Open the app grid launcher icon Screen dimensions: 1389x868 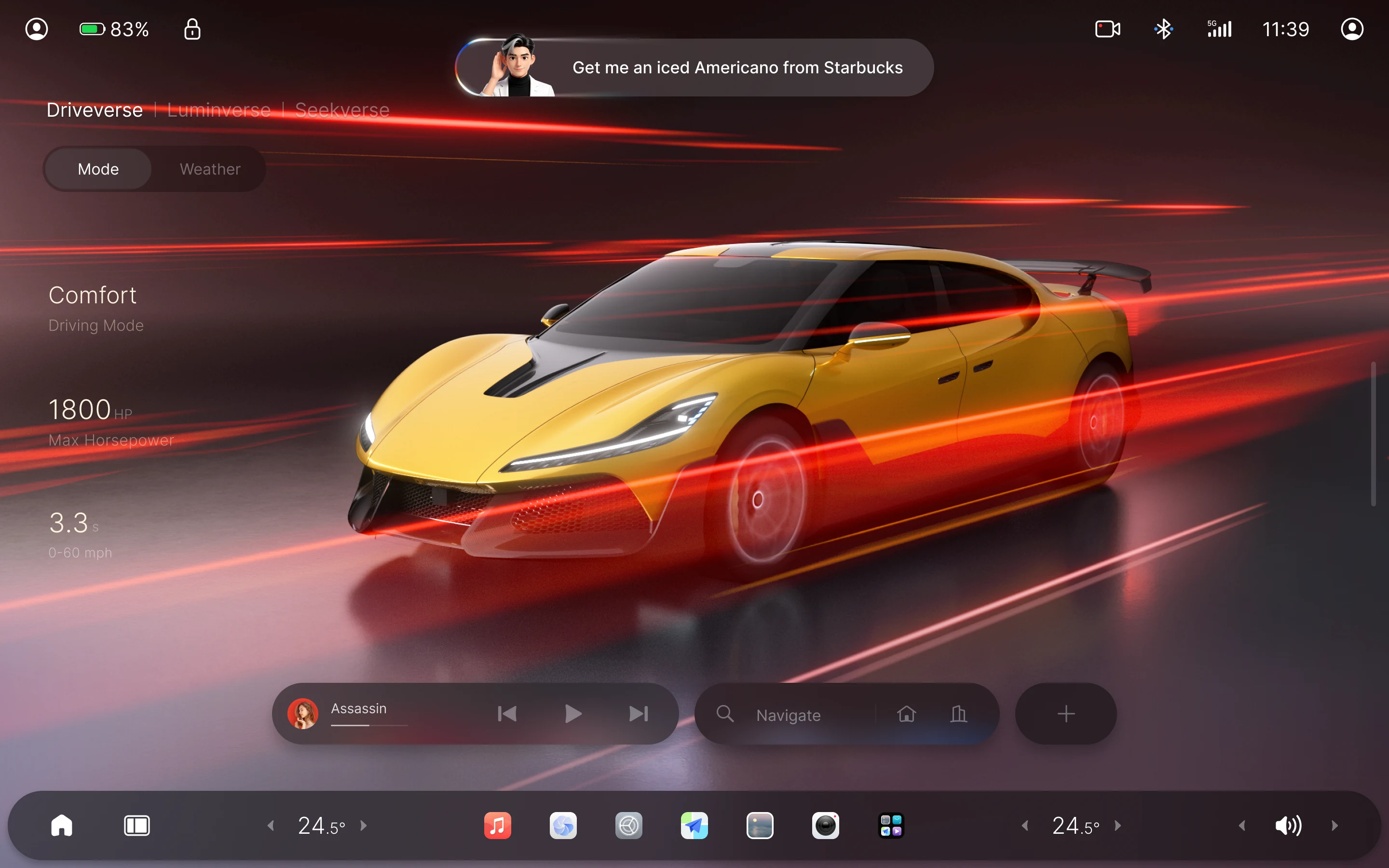tap(891, 826)
